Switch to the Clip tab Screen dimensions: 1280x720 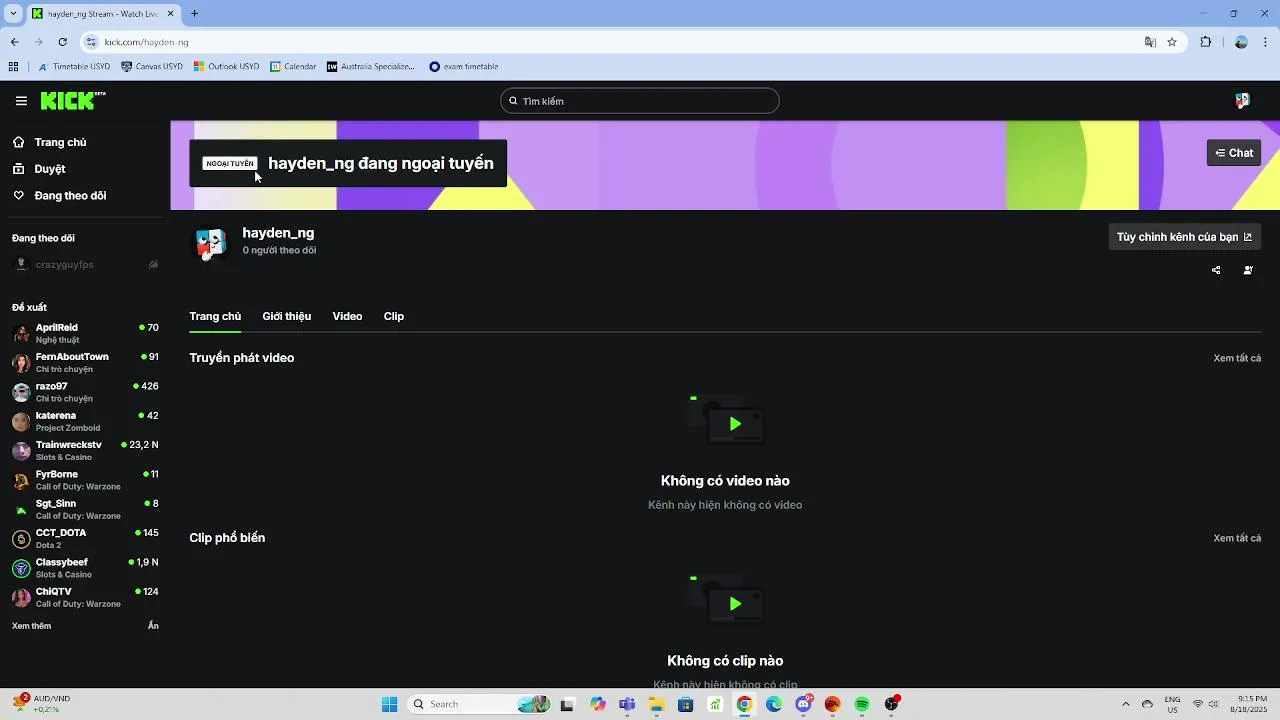394,316
